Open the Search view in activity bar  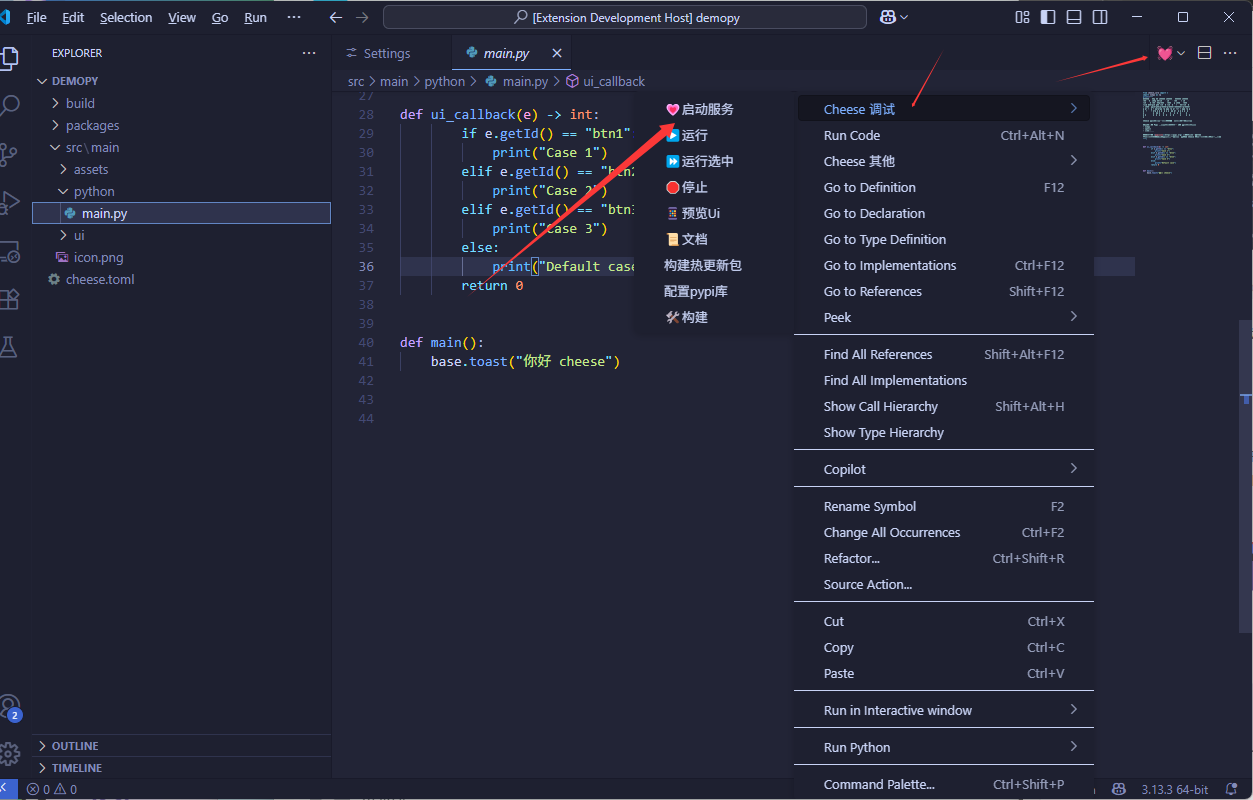pyautogui.click(x=10, y=105)
